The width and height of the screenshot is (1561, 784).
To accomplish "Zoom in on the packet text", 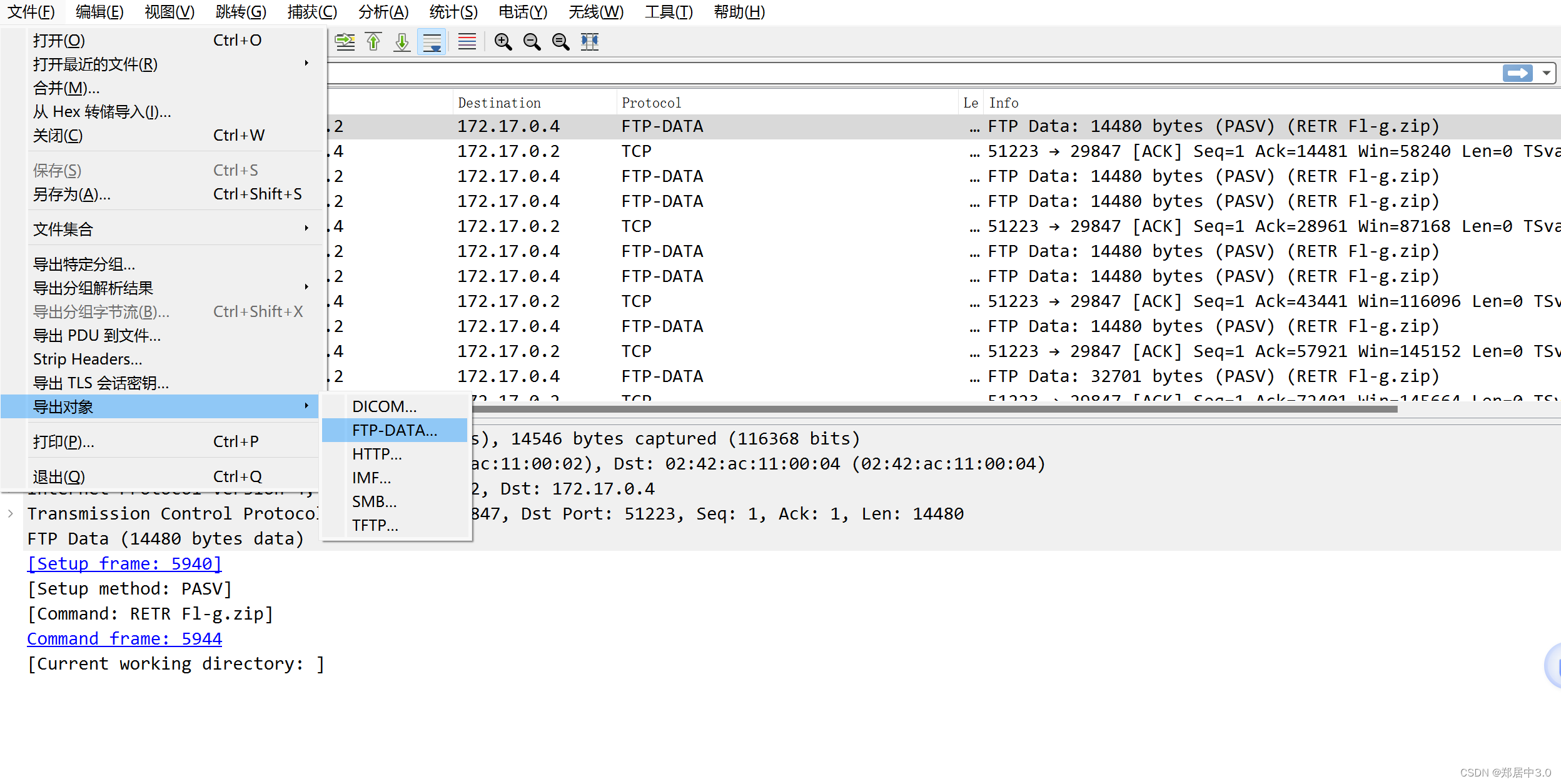I will tap(503, 42).
